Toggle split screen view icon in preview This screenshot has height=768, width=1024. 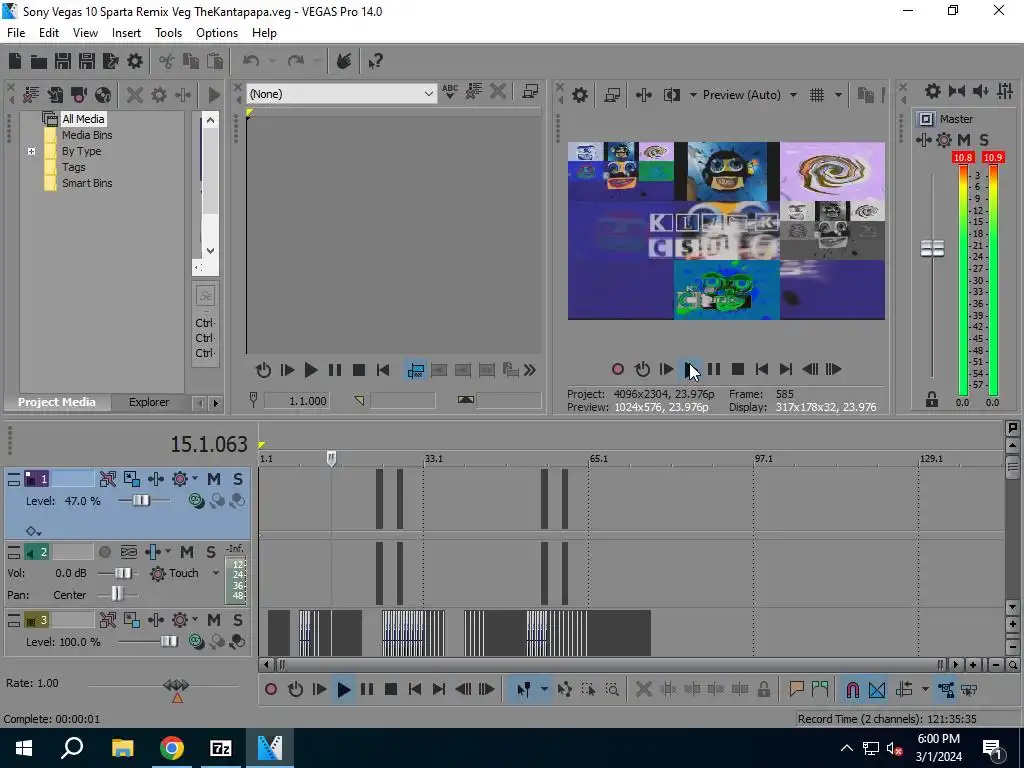671,95
